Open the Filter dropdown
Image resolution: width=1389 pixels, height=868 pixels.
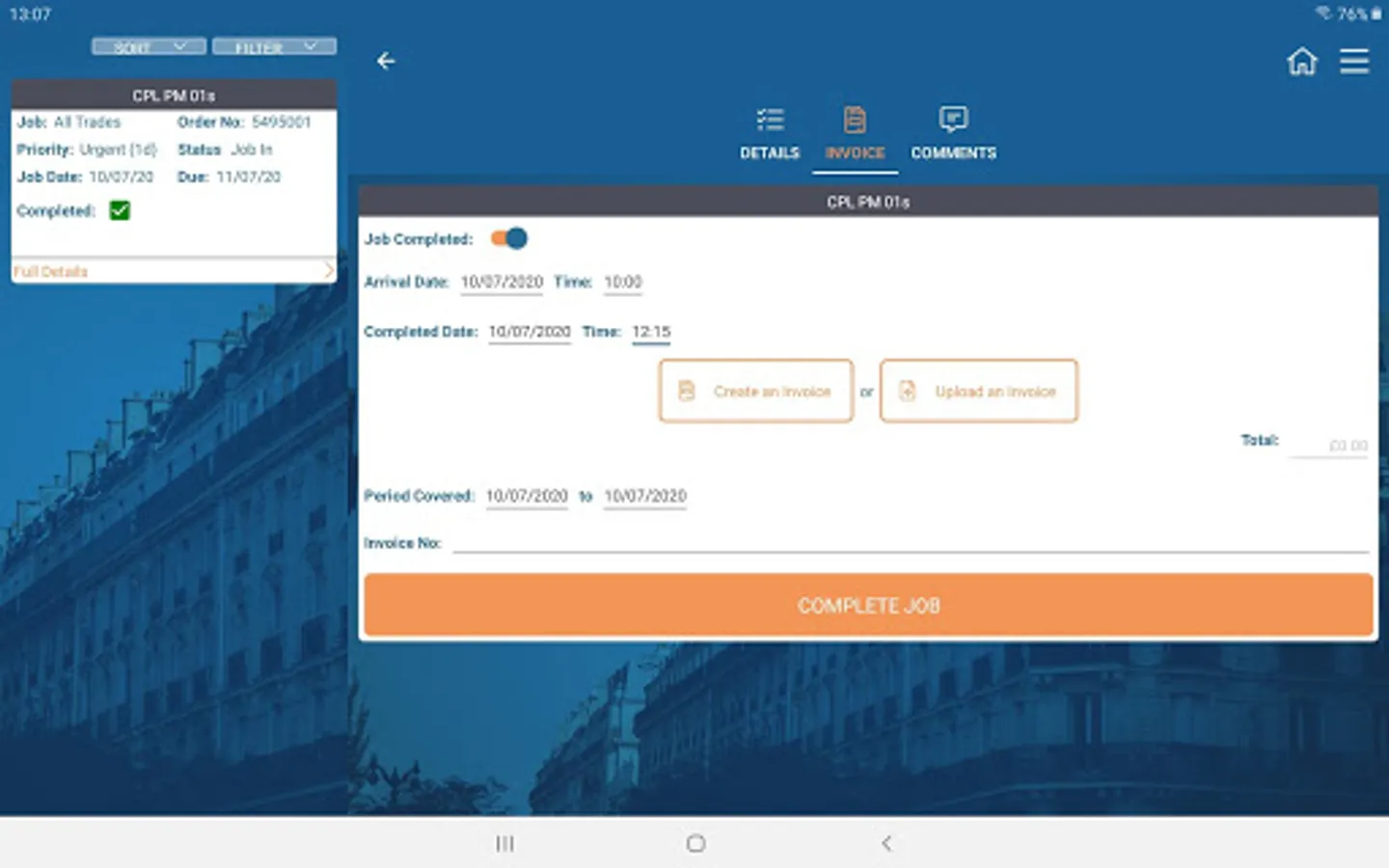click(274, 46)
